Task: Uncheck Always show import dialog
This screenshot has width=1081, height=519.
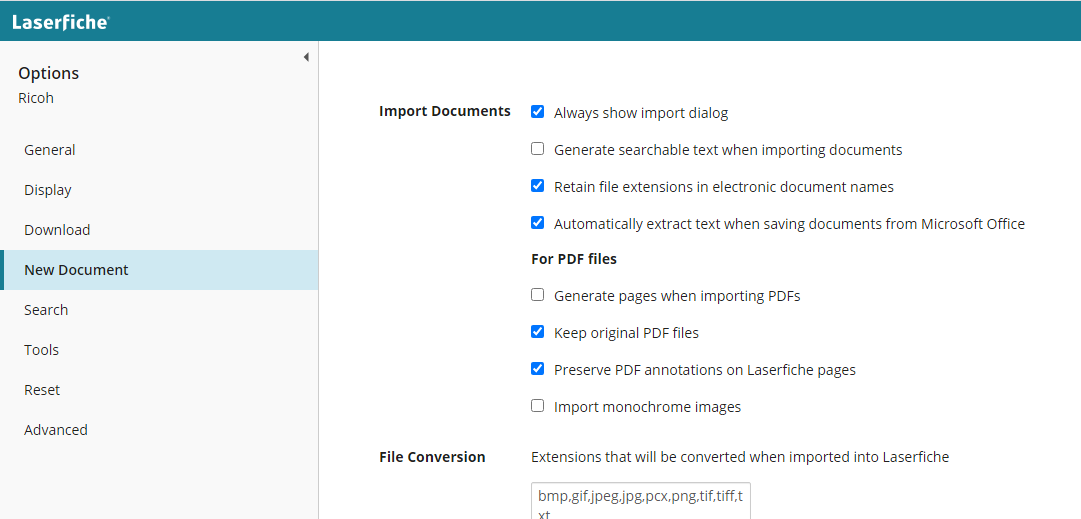Action: [538, 112]
